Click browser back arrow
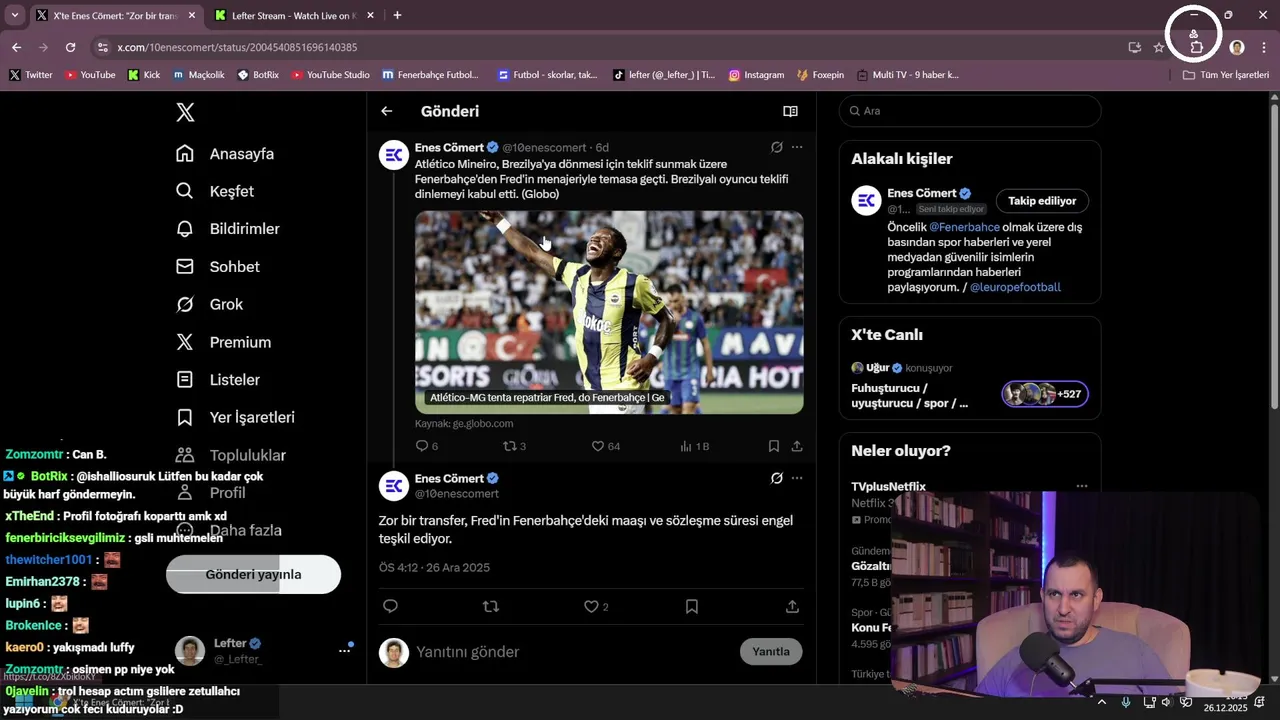The height and width of the screenshot is (720, 1280). pyautogui.click(x=16, y=47)
